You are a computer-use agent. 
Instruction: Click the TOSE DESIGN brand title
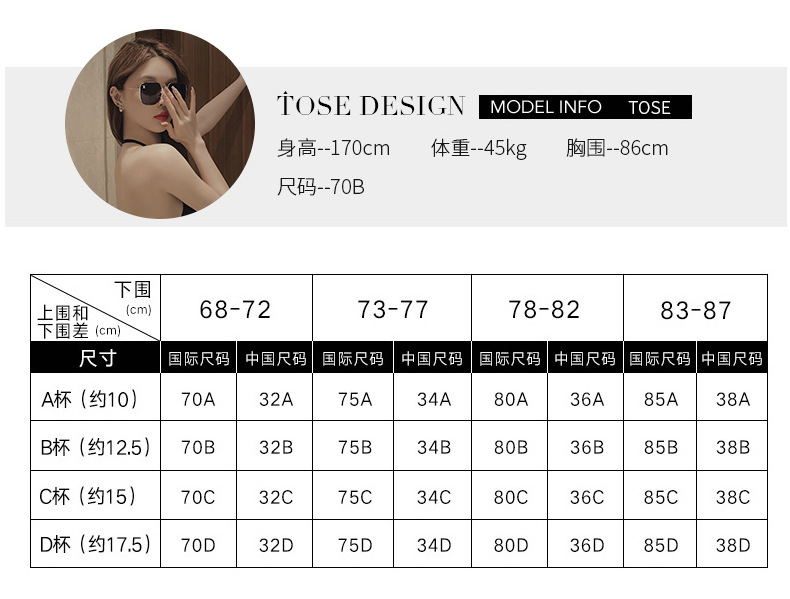[x=370, y=106]
